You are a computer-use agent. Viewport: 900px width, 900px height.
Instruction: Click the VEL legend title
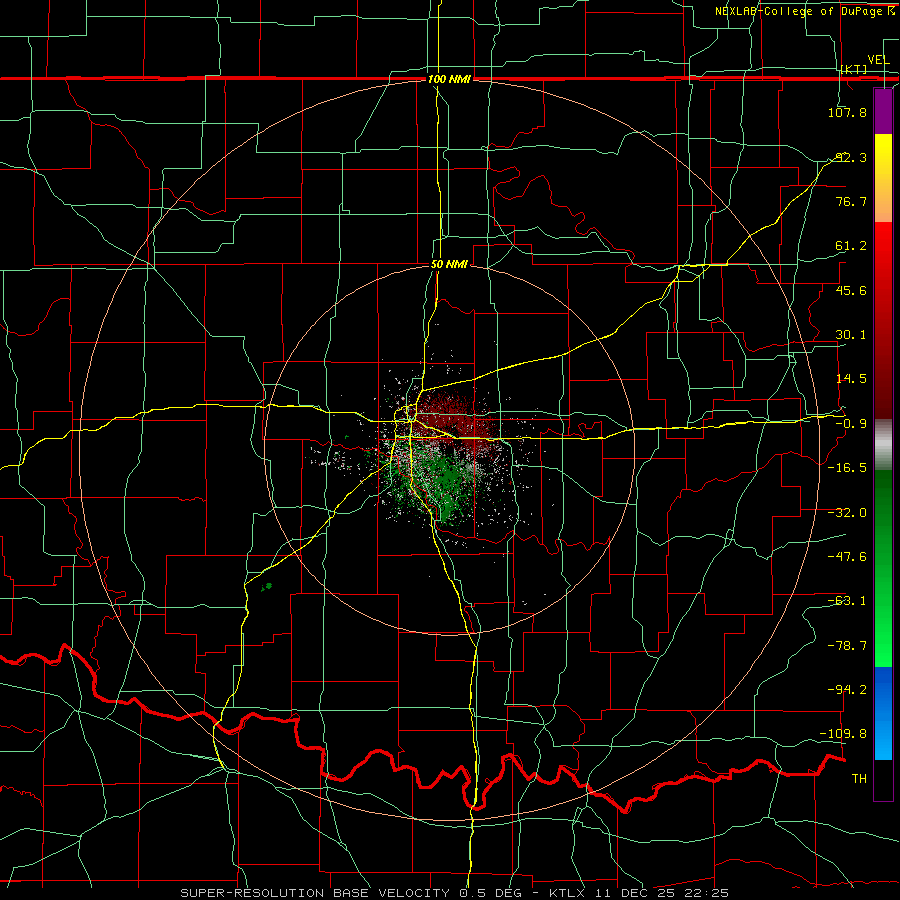[878, 60]
